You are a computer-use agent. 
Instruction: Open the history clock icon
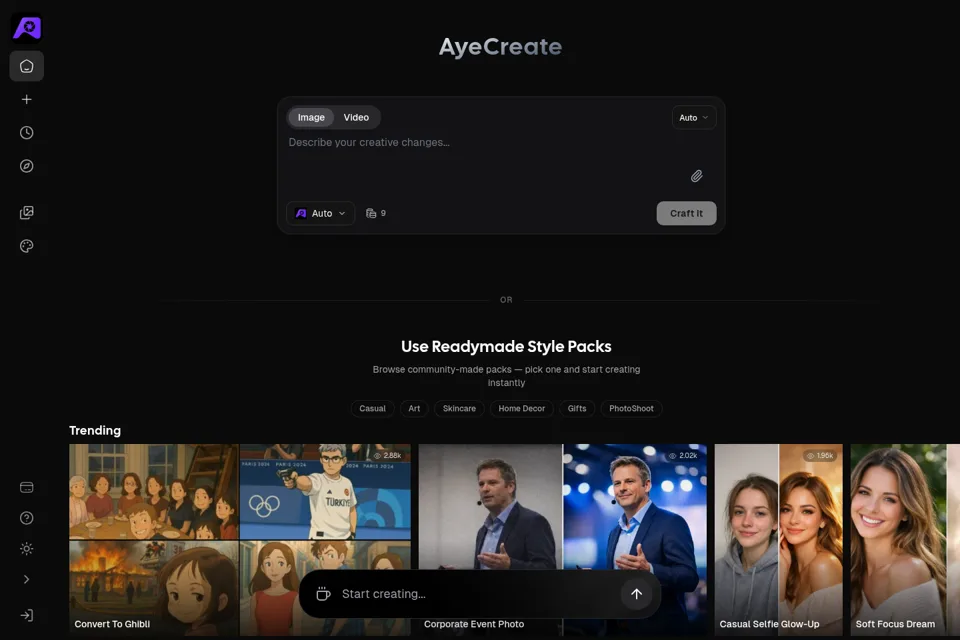(x=26, y=133)
